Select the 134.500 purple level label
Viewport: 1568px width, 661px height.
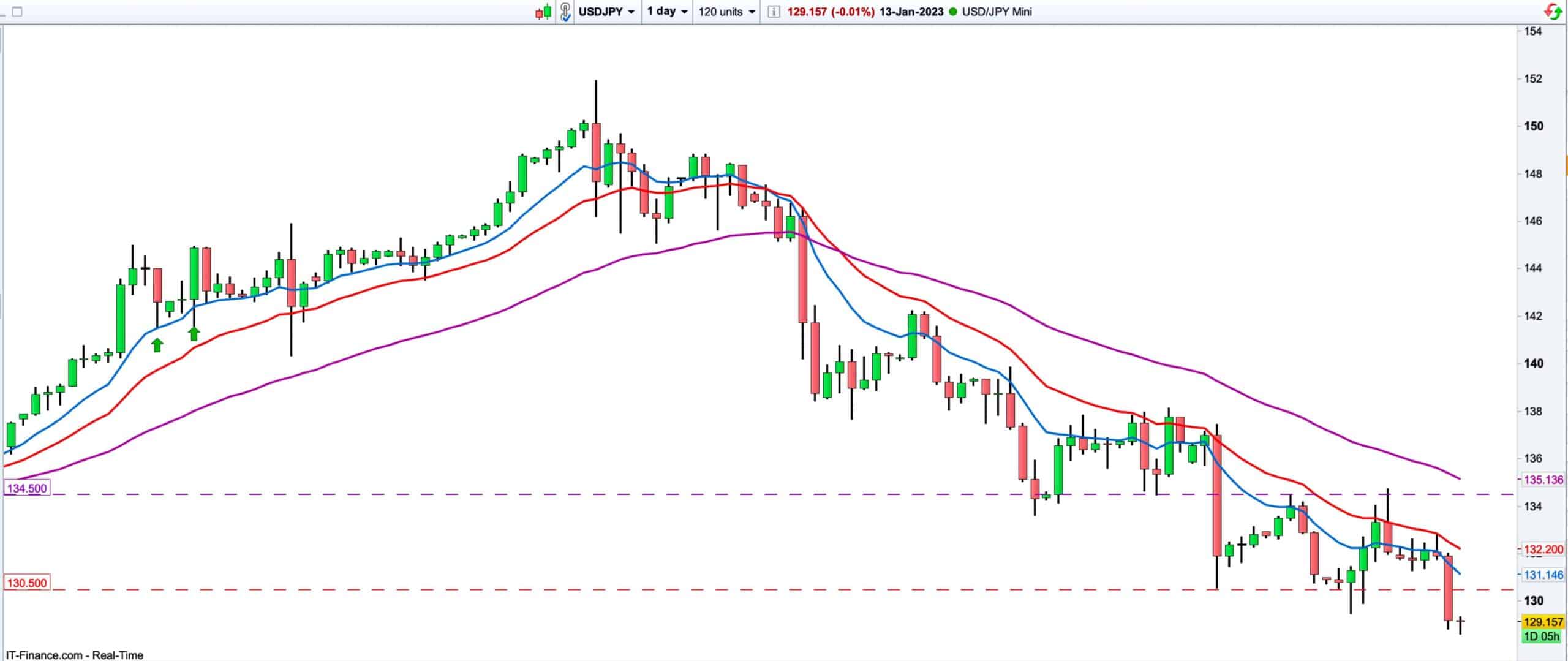[x=26, y=488]
